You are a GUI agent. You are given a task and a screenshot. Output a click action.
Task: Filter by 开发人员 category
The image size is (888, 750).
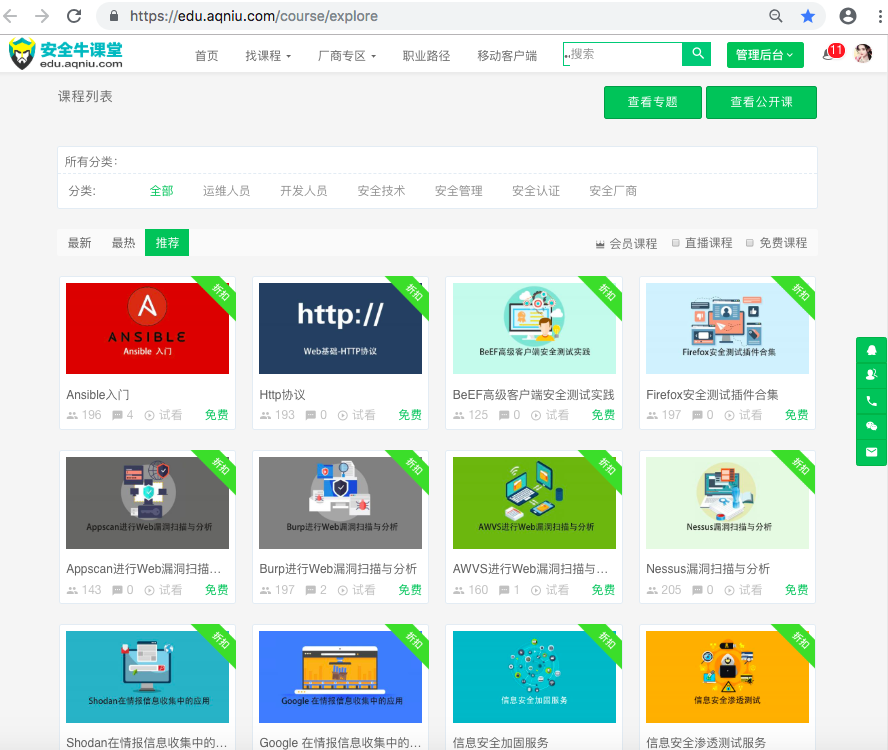304,191
